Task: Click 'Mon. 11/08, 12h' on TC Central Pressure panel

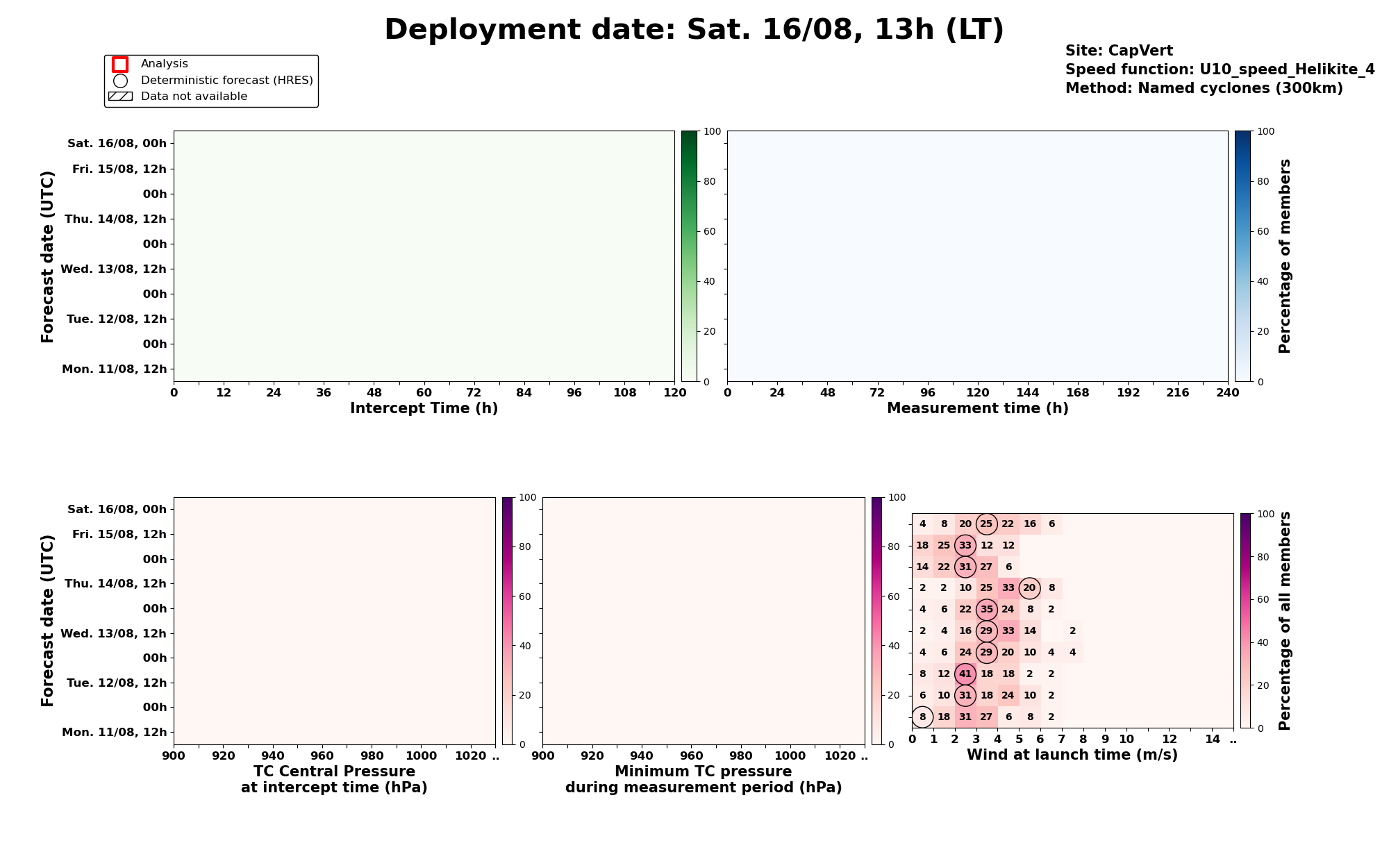Action: coord(114,732)
